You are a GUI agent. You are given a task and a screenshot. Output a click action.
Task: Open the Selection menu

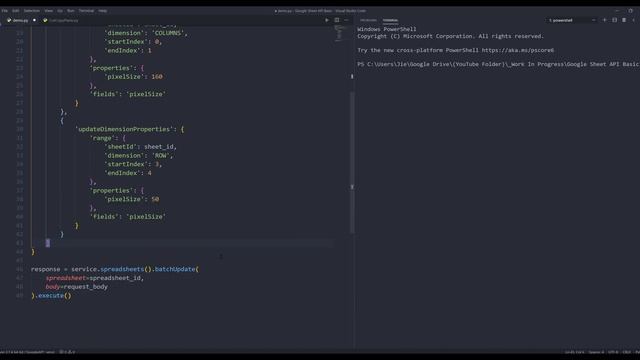[31, 11]
